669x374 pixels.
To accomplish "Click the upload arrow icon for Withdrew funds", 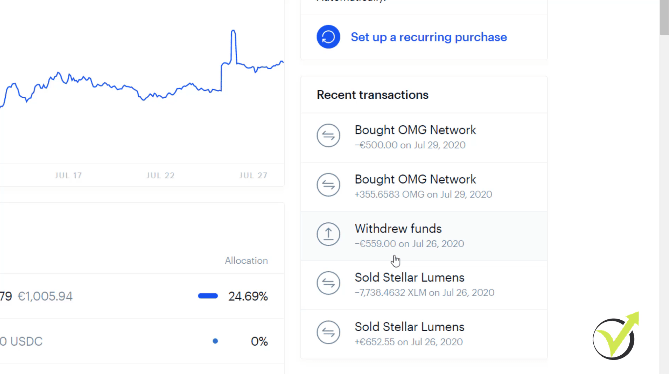I will pos(328,234).
